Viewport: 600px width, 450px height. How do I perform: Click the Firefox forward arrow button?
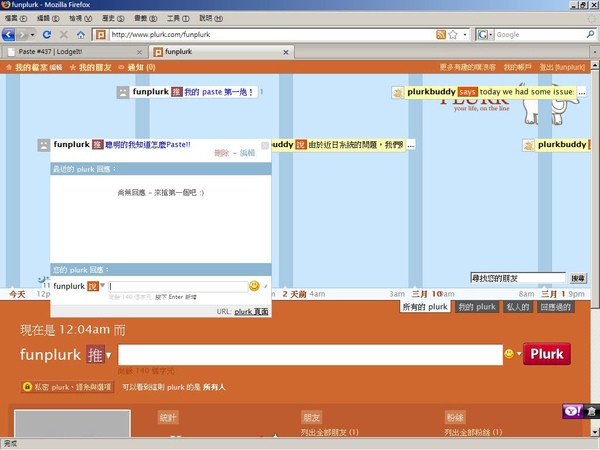(x=22, y=35)
